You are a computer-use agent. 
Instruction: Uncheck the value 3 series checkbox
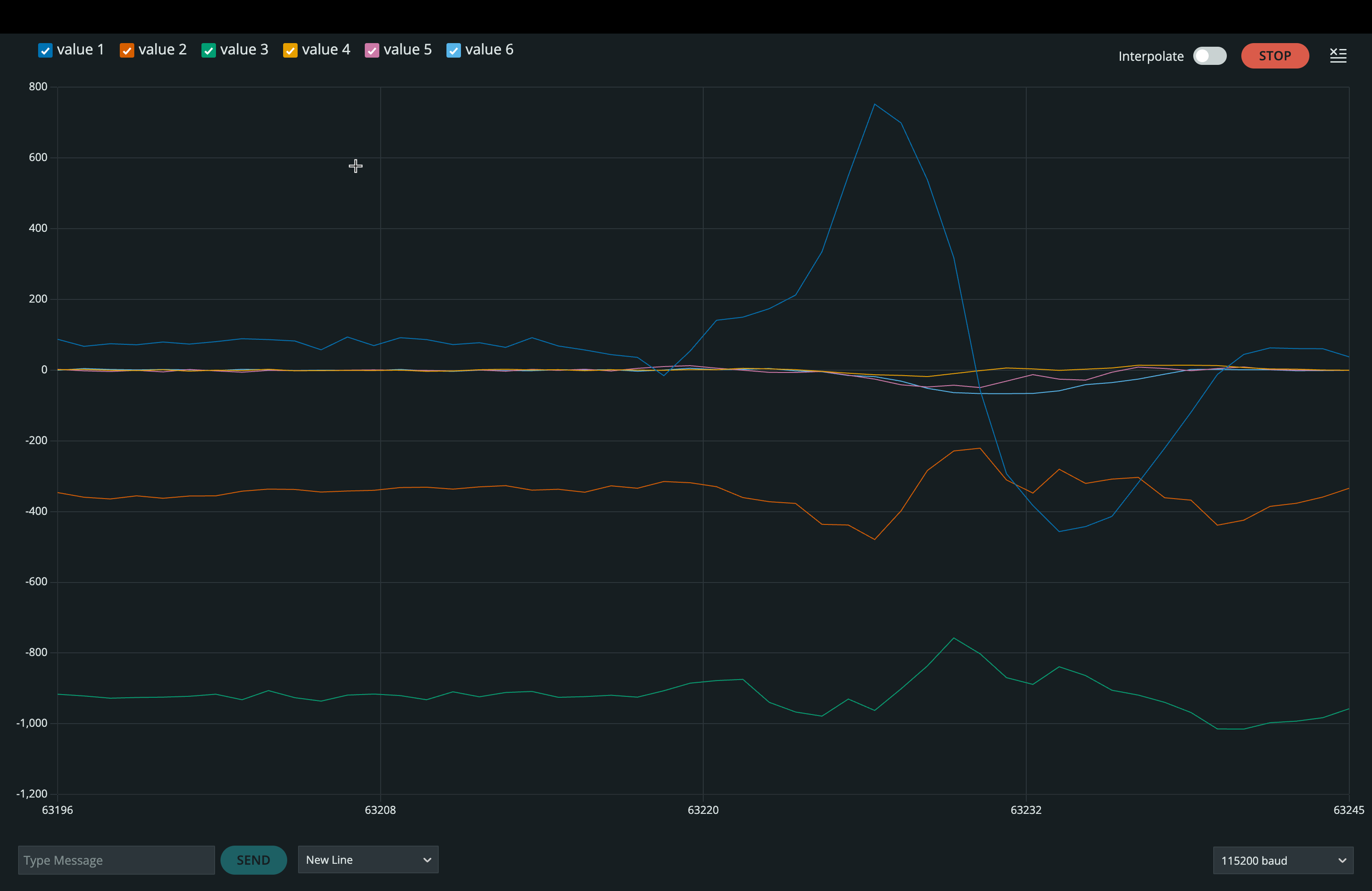click(209, 50)
